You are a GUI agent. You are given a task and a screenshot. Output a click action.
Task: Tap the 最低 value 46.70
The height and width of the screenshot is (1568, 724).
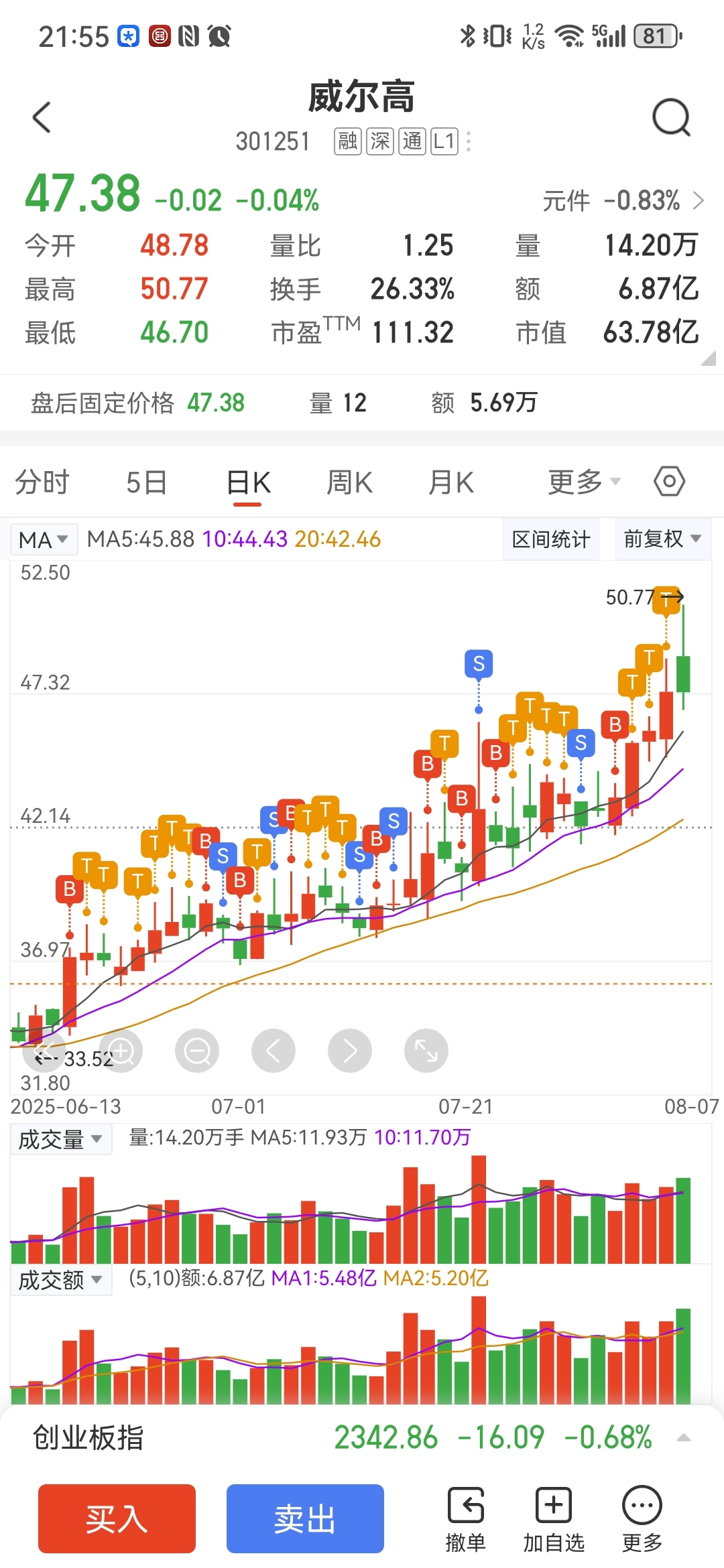pyautogui.click(x=174, y=332)
